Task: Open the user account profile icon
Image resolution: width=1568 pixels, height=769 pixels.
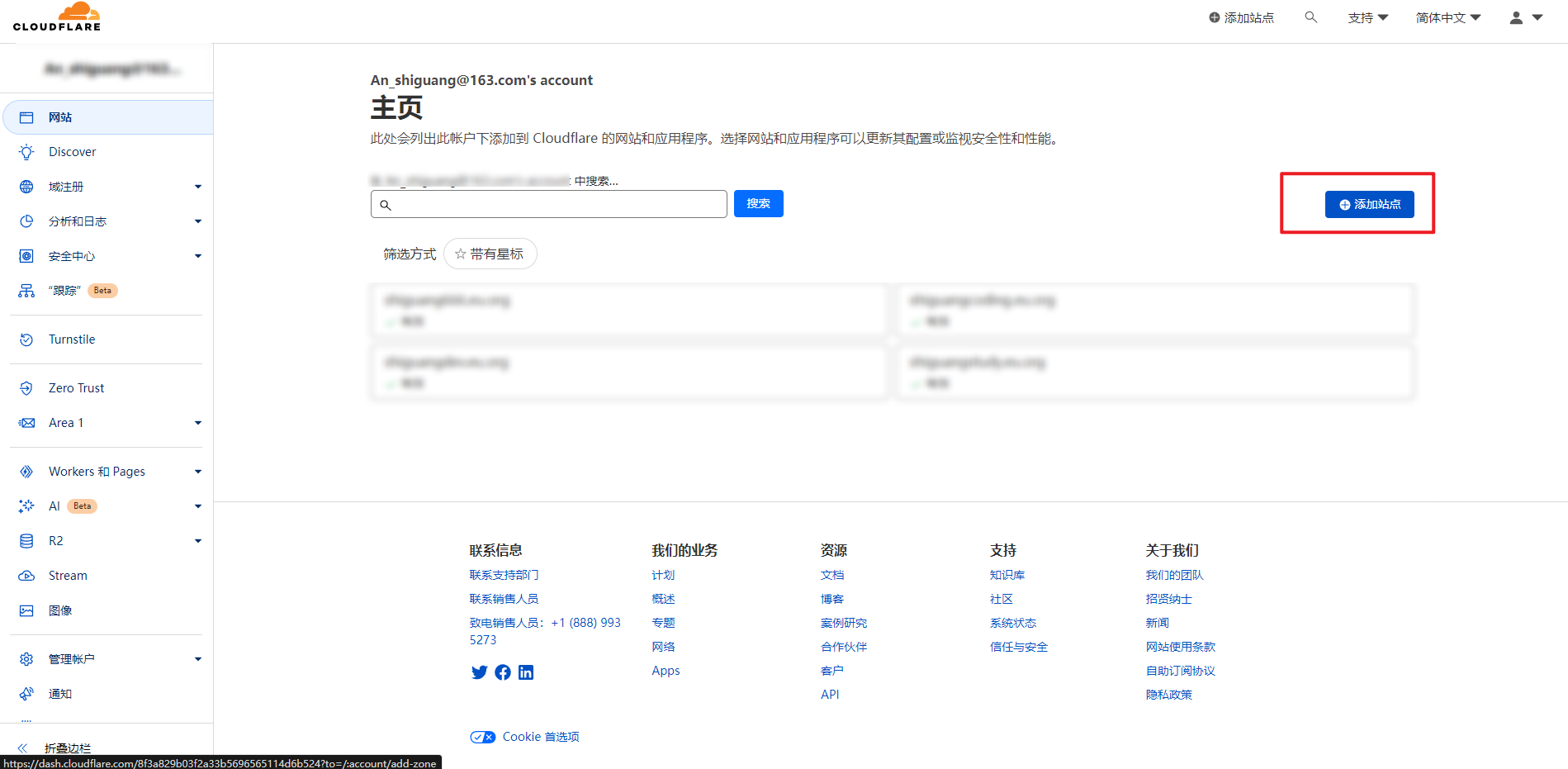Action: [x=1516, y=17]
